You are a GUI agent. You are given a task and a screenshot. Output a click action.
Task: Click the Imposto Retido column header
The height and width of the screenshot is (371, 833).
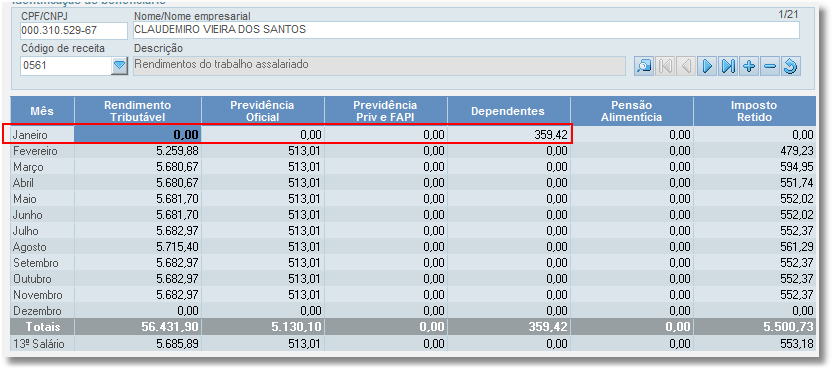click(754, 111)
